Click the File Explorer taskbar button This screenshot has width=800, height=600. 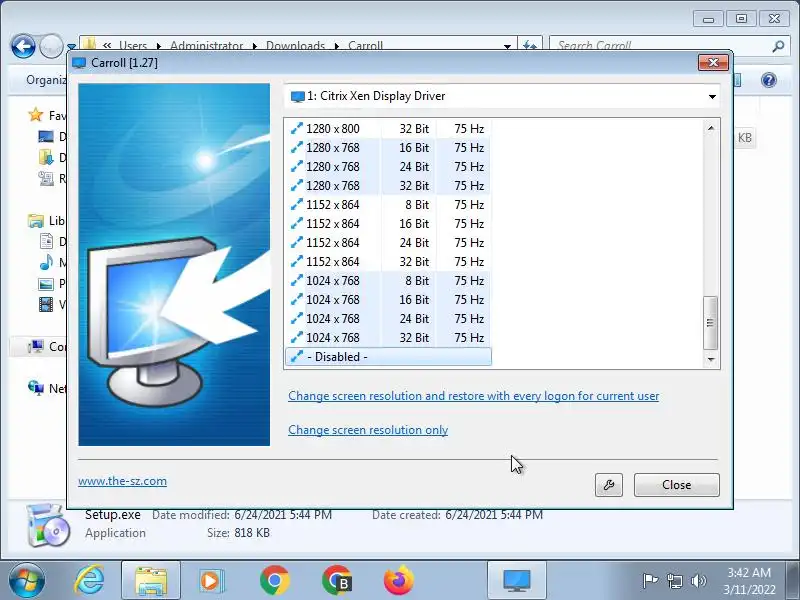coord(151,581)
